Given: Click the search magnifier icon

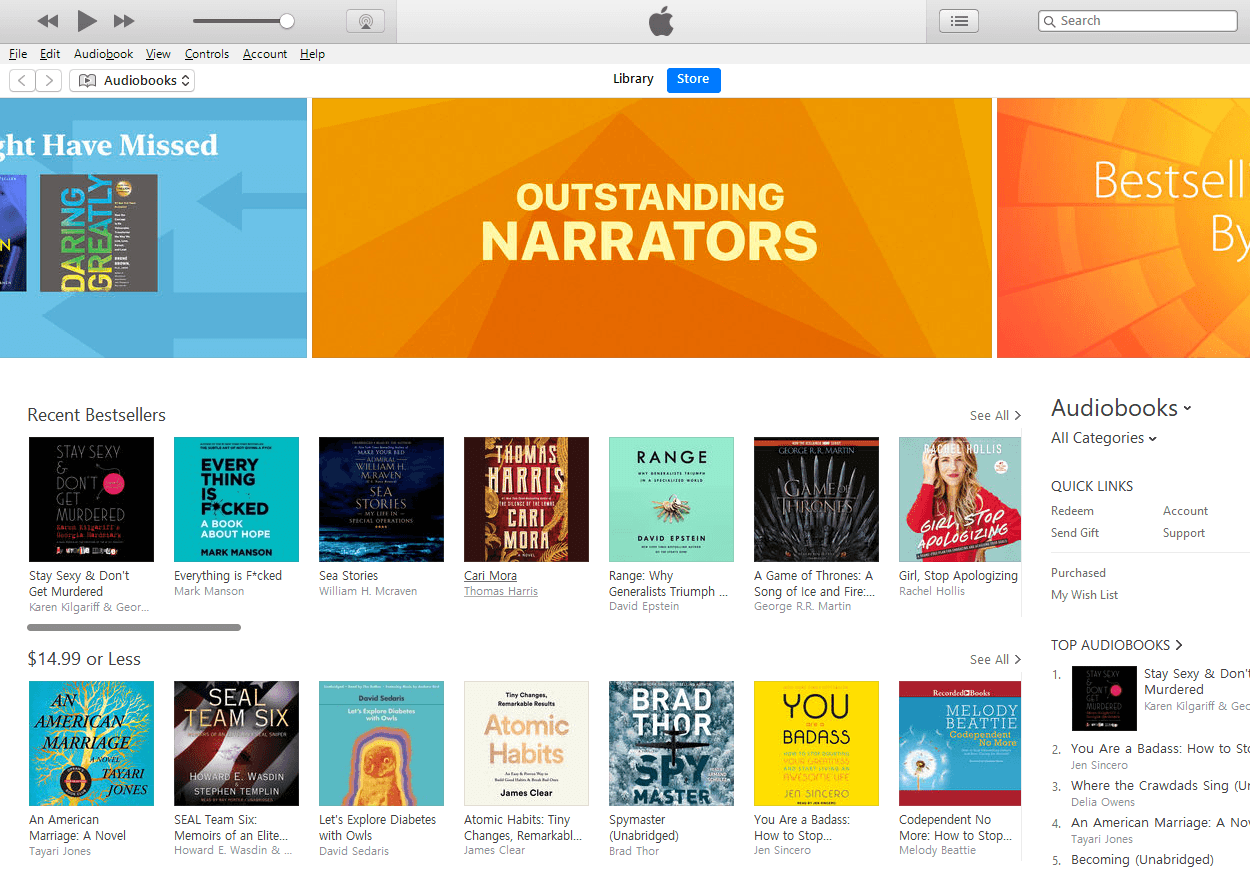Looking at the screenshot, I should (x=1050, y=21).
